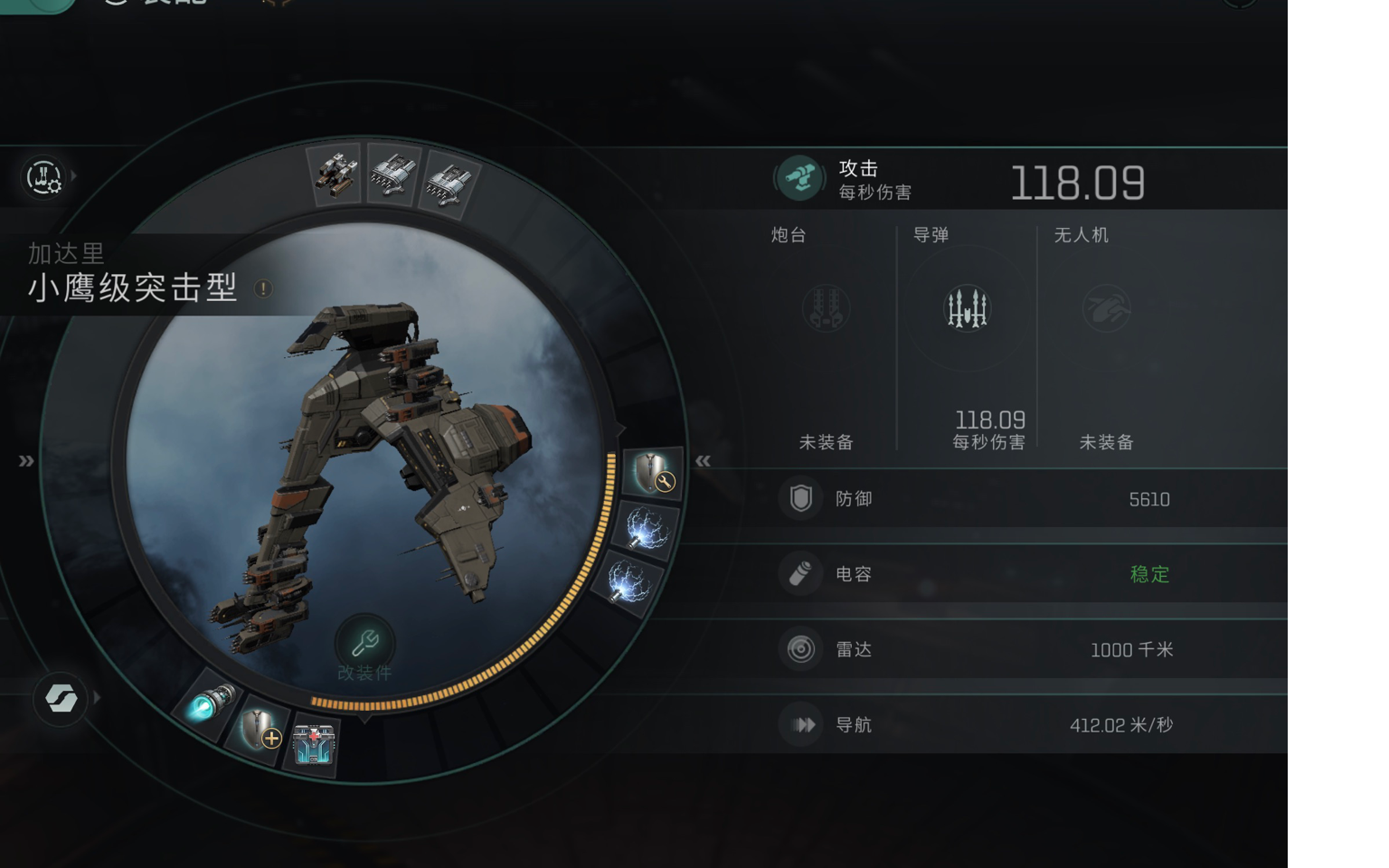Collapse stats panel with left double chevron

pos(703,461)
